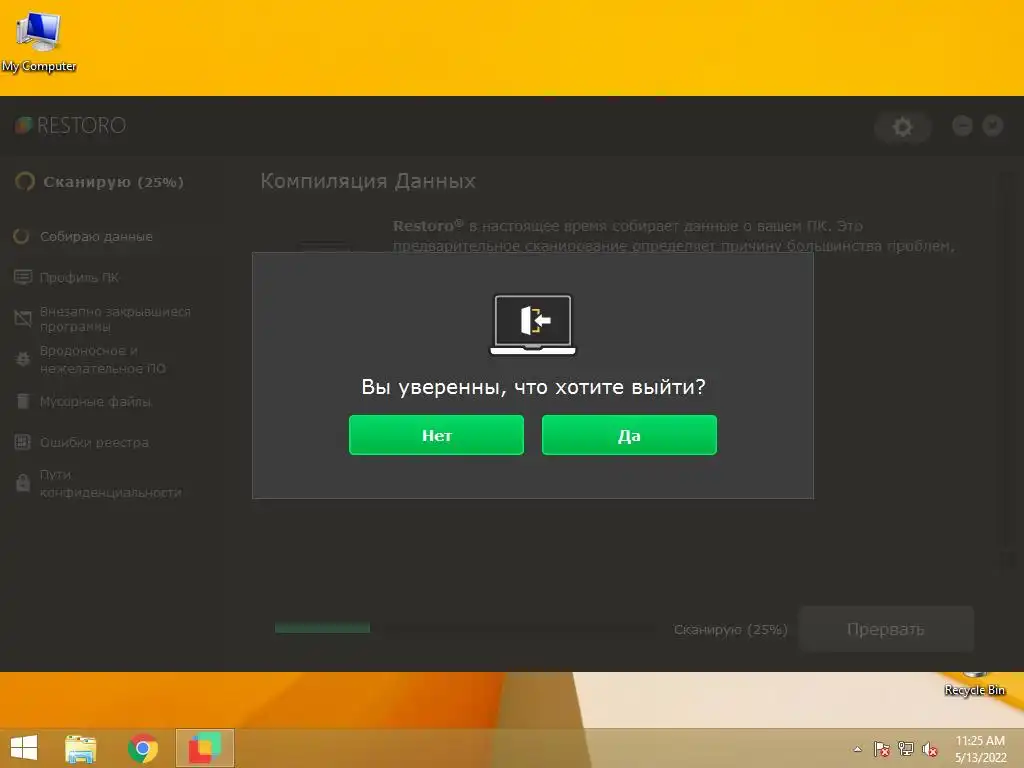Image resolution: width=1024 pixels, height=768 pixels.
Task: Click the Сканирую (25%) status text near progress
Action: (730, 630)
